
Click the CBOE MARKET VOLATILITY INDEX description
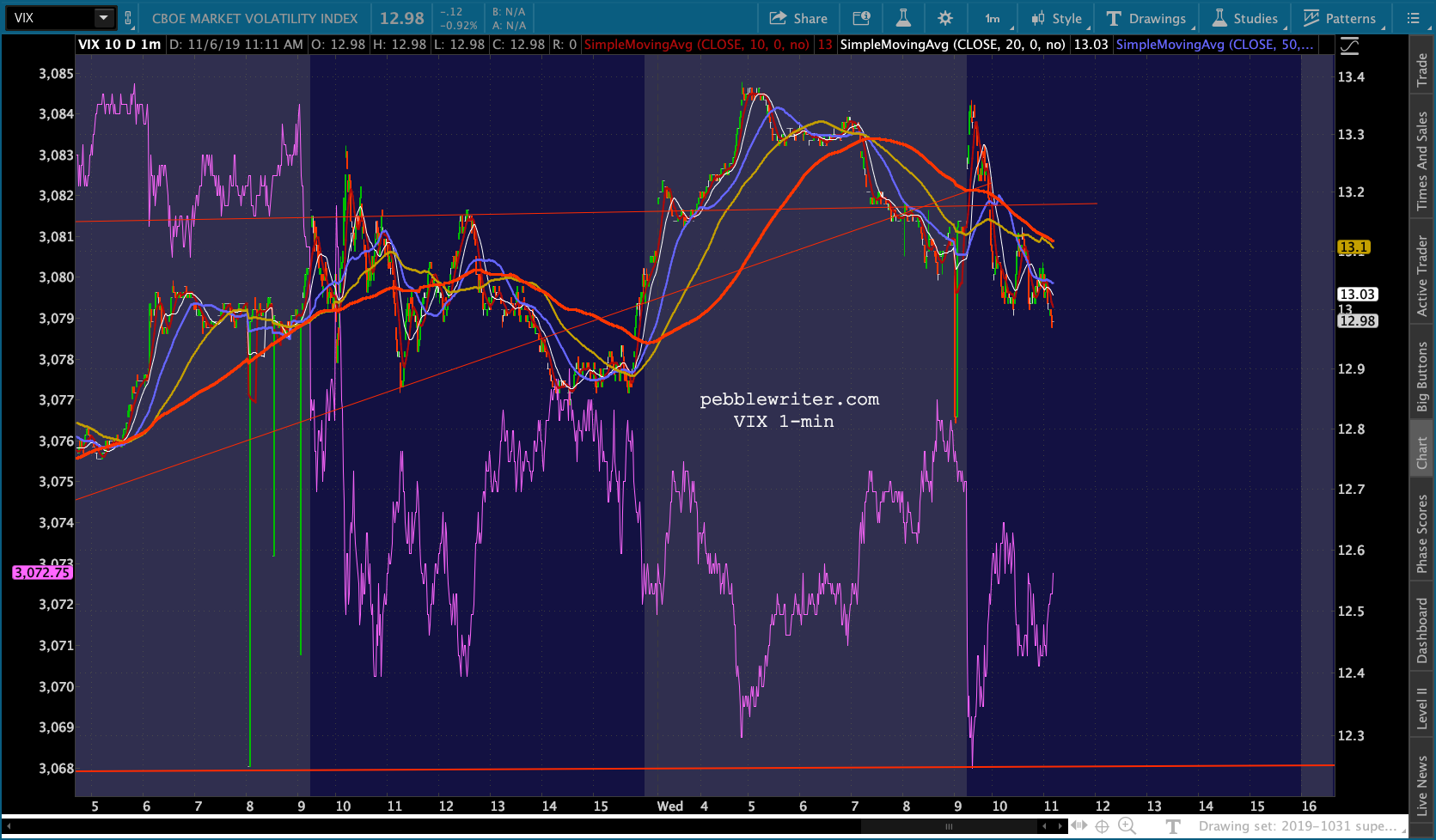(x=254, y=18)
